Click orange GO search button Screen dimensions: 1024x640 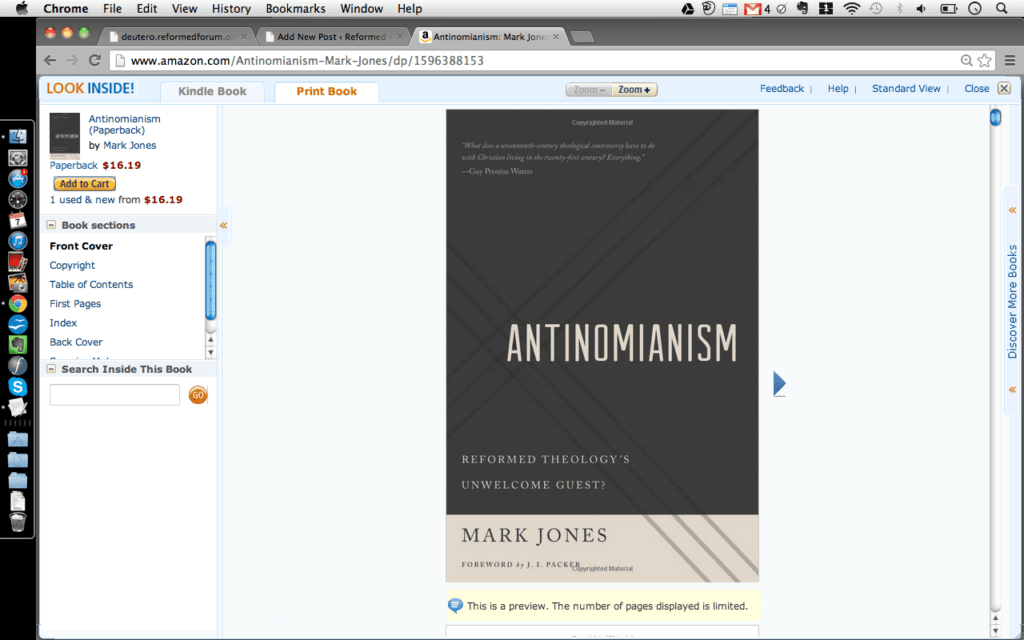click(198, 394)
